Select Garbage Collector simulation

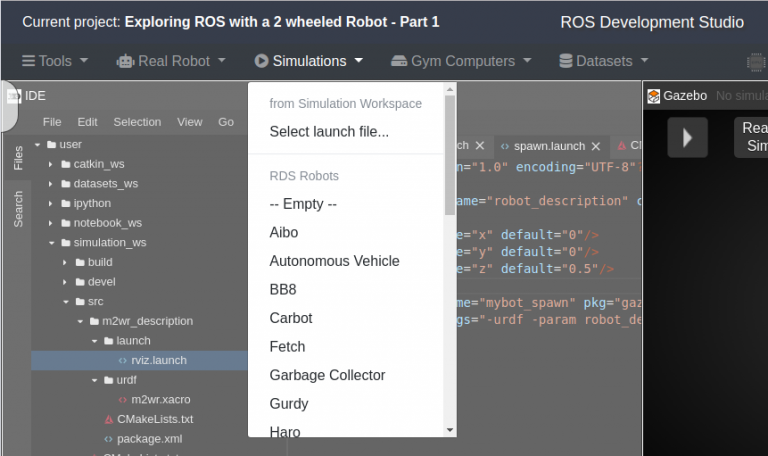pos(327,375)
